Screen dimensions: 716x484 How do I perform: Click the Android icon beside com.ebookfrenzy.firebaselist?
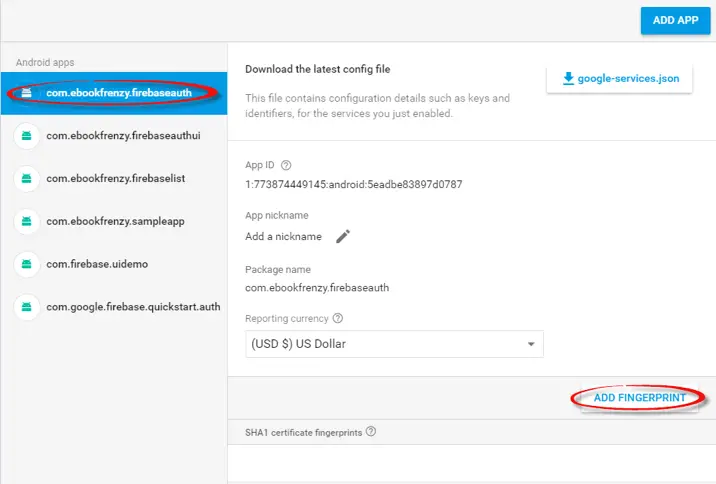[x=27, y=179]
